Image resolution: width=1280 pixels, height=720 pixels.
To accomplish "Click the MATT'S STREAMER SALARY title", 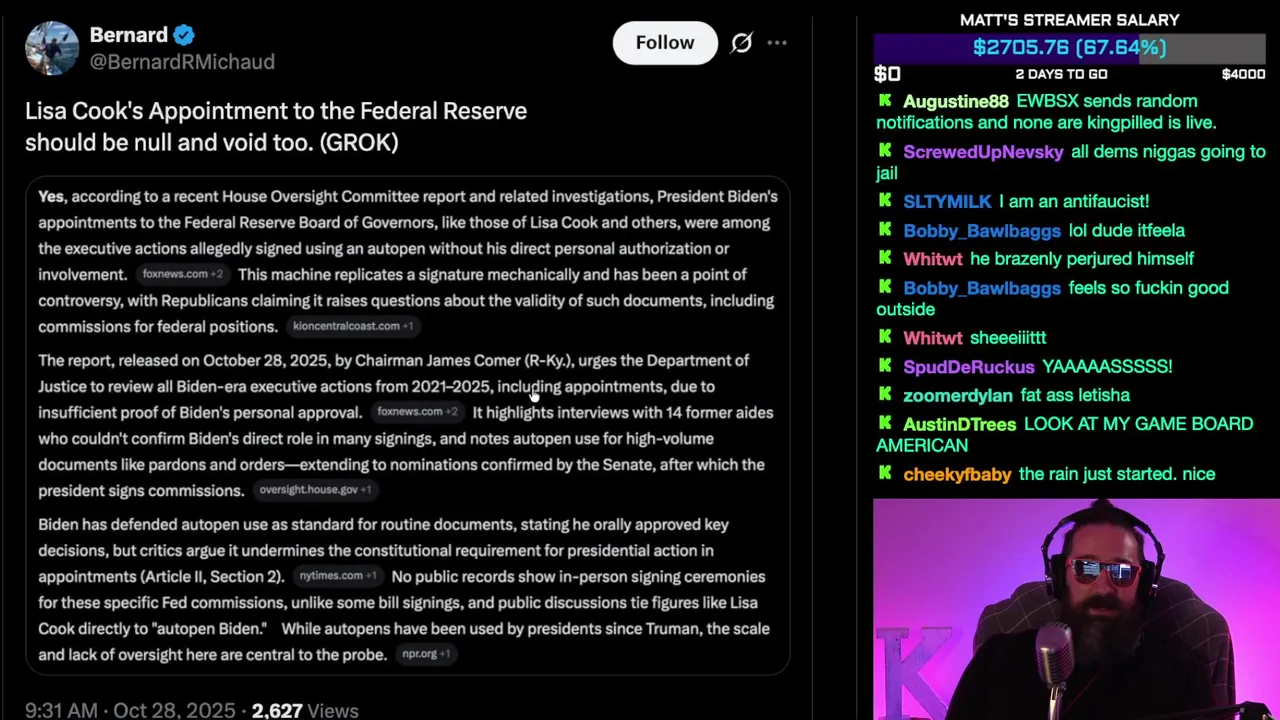I will [x=1069, y=20].
